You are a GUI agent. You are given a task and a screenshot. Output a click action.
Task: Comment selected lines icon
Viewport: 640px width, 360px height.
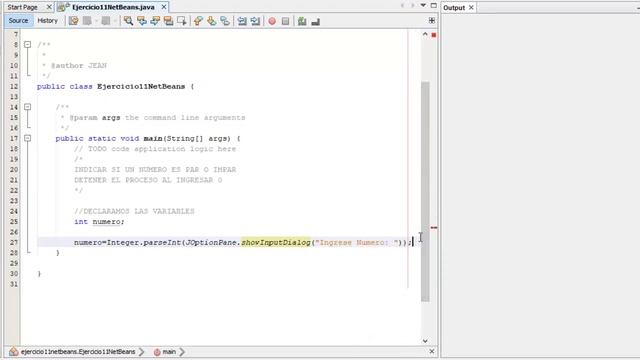(x=302, y=21)
